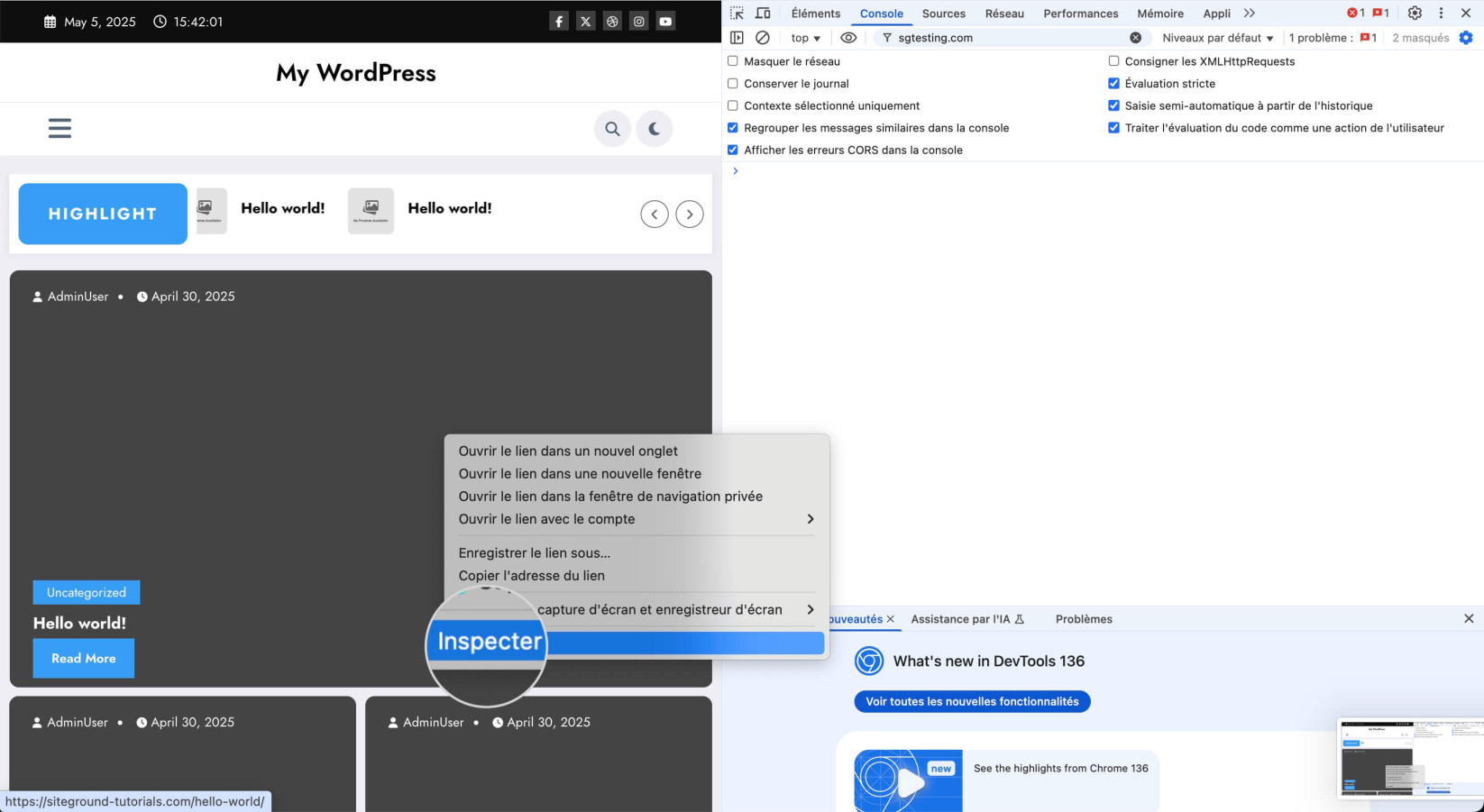Expand Ouvrir le lien avec le compte submenu

pos(637,519)
